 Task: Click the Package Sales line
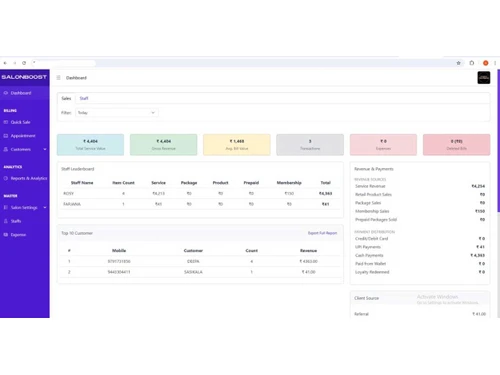click(x=420, y=203)
